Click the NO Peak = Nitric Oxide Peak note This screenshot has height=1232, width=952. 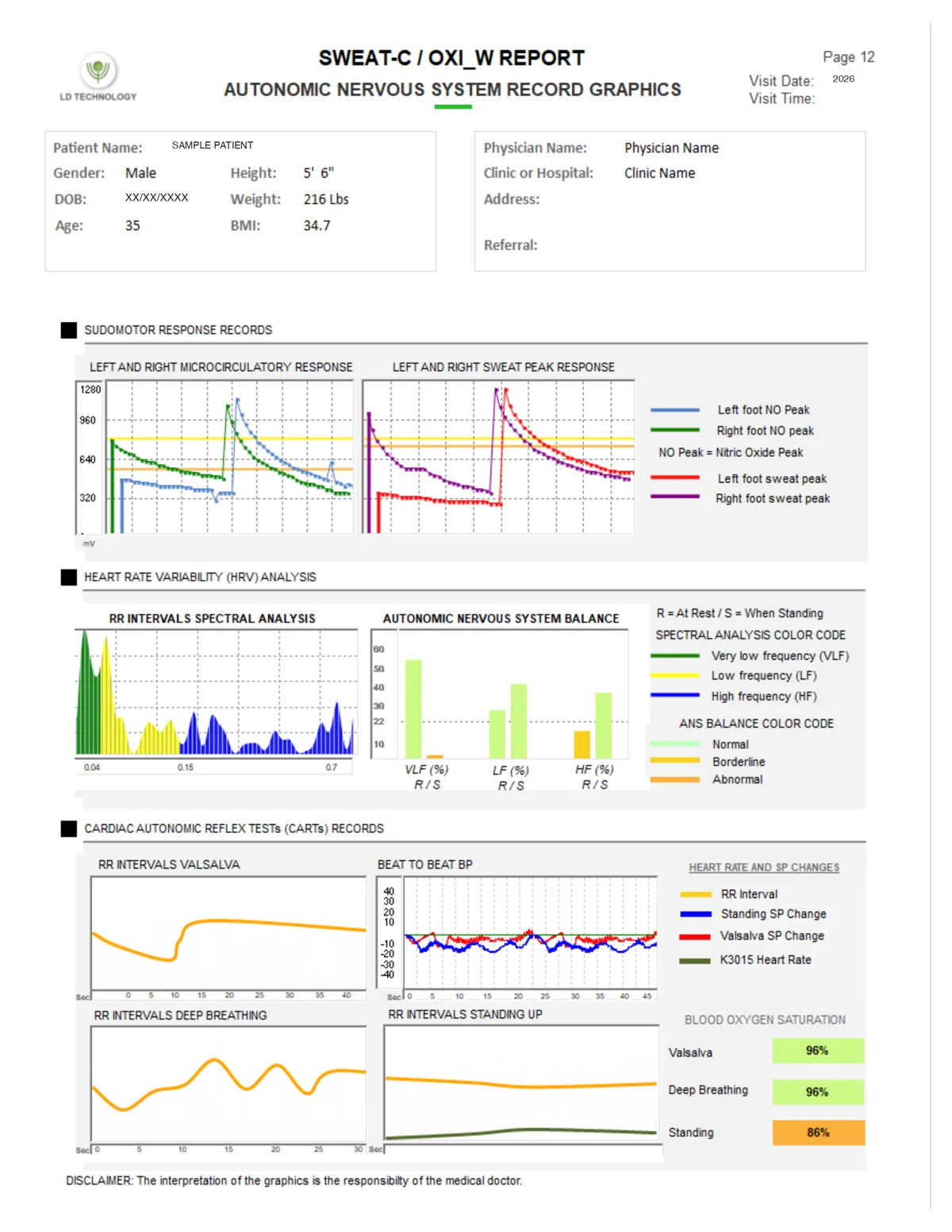(731, 452)
